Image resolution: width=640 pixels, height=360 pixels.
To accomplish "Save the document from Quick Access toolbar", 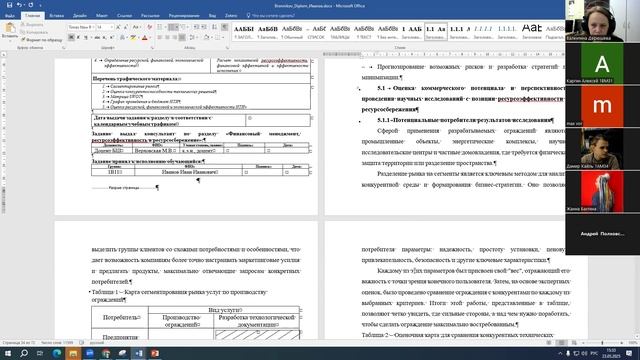I will (9, 5).
